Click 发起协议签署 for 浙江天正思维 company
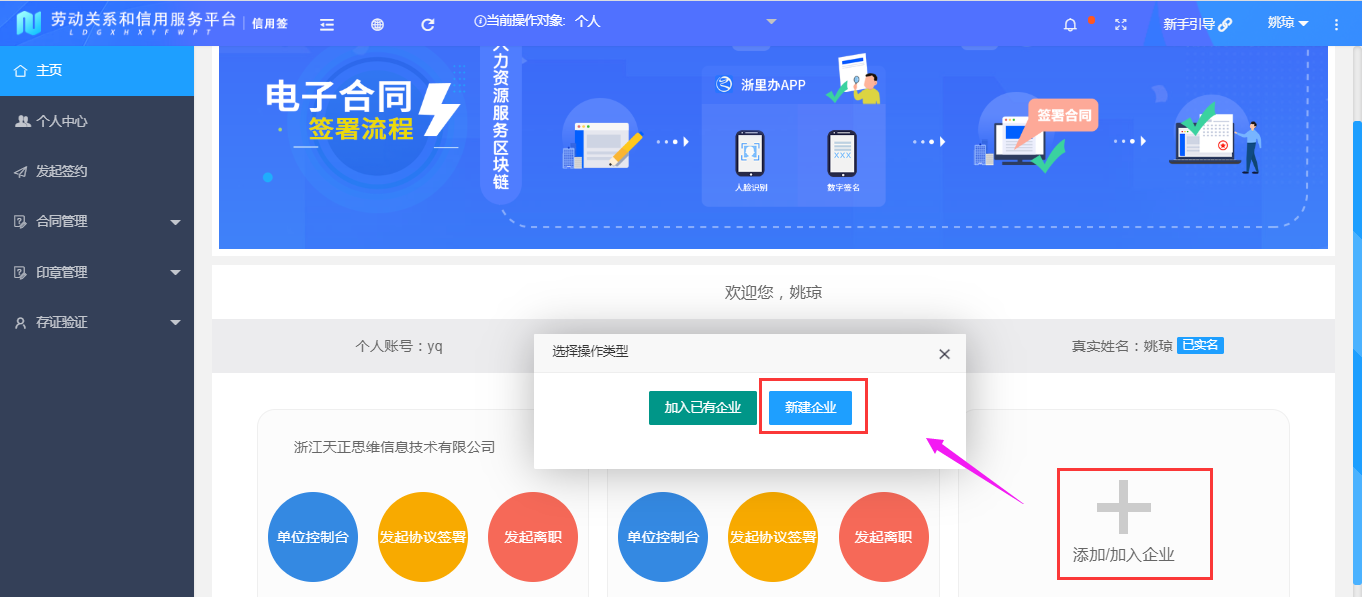This screenshot has height=597, width=1362. point(423,537)
